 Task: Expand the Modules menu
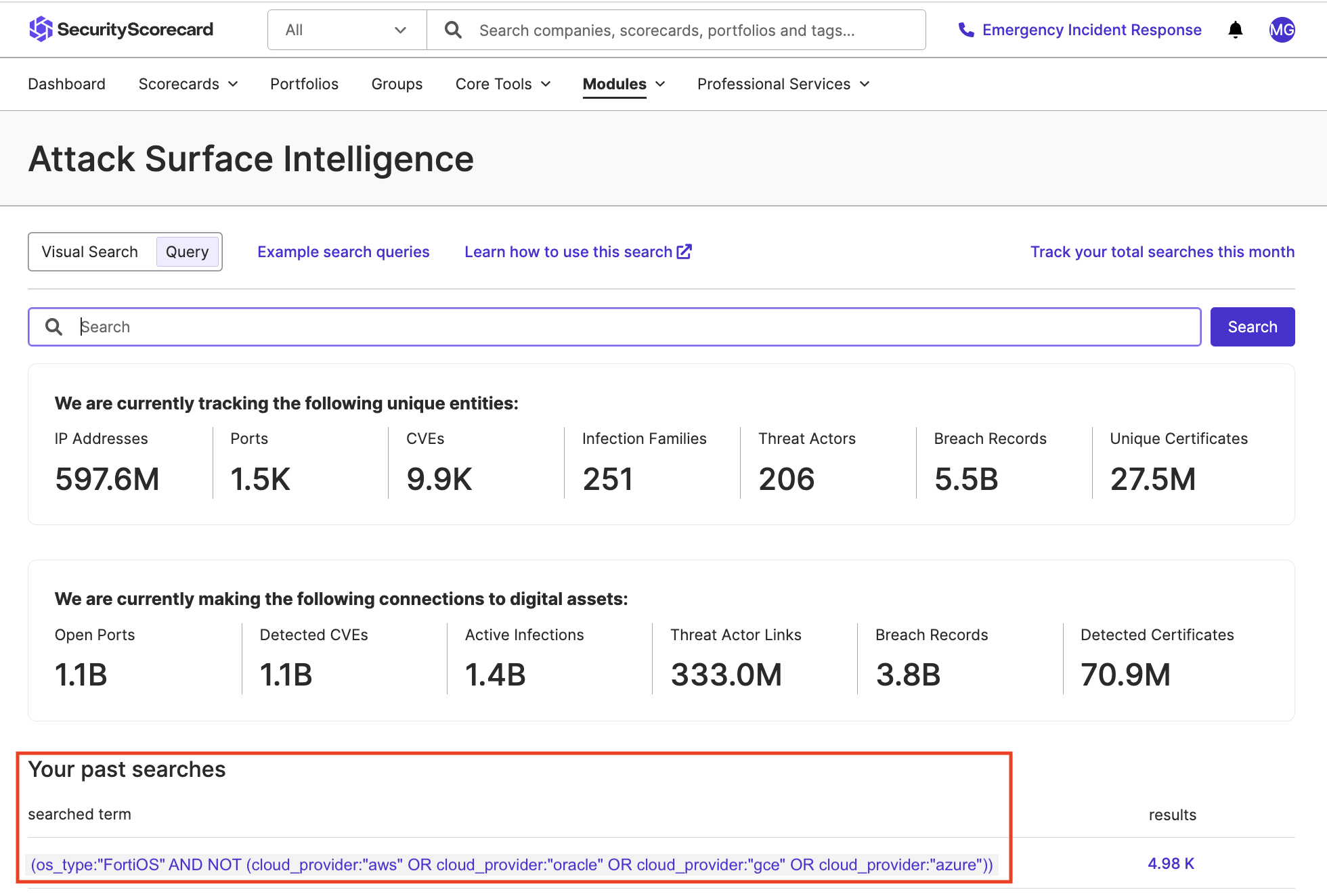click(x=624, y=84)
